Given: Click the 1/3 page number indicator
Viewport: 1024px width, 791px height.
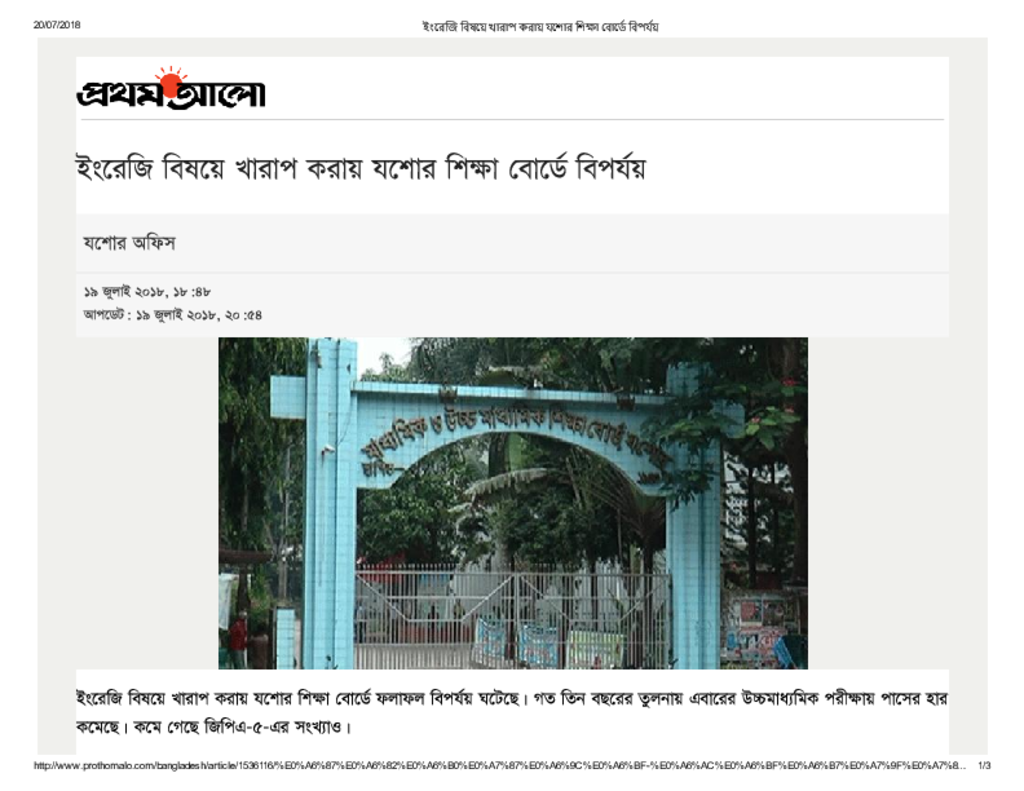Looking at the screenshot, I should pyautogui.click(x=984, y=766).
